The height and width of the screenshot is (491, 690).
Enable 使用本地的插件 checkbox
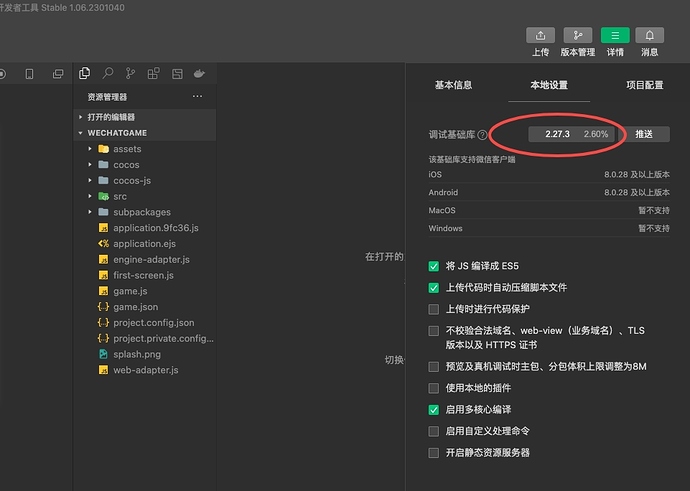433,388
